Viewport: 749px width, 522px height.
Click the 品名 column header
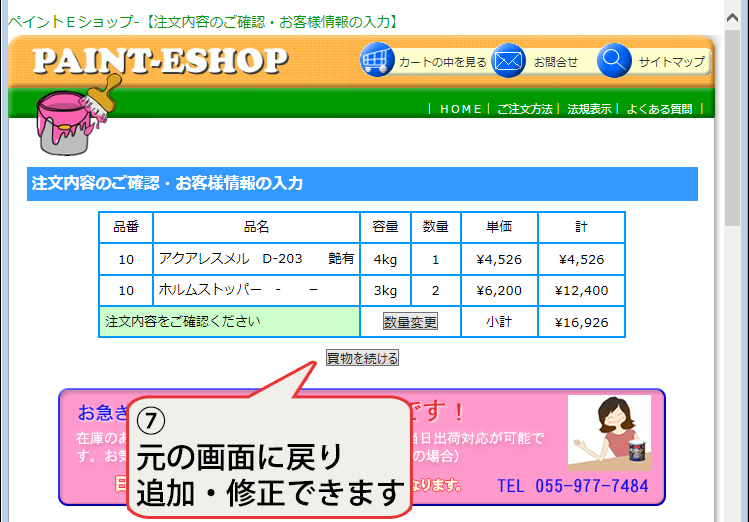click(x=257, y=227)
